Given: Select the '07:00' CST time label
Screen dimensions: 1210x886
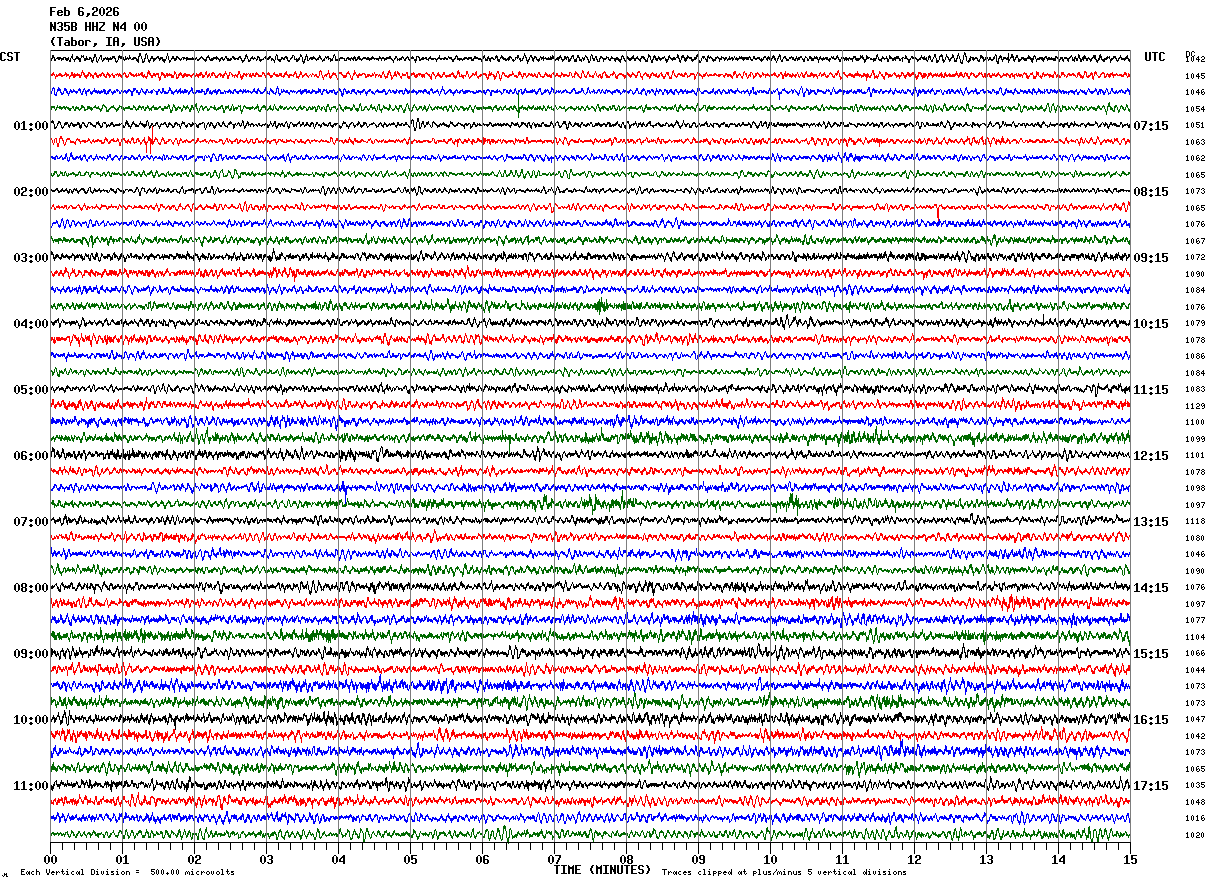Looking at the screenshot, I should (31, 522).
